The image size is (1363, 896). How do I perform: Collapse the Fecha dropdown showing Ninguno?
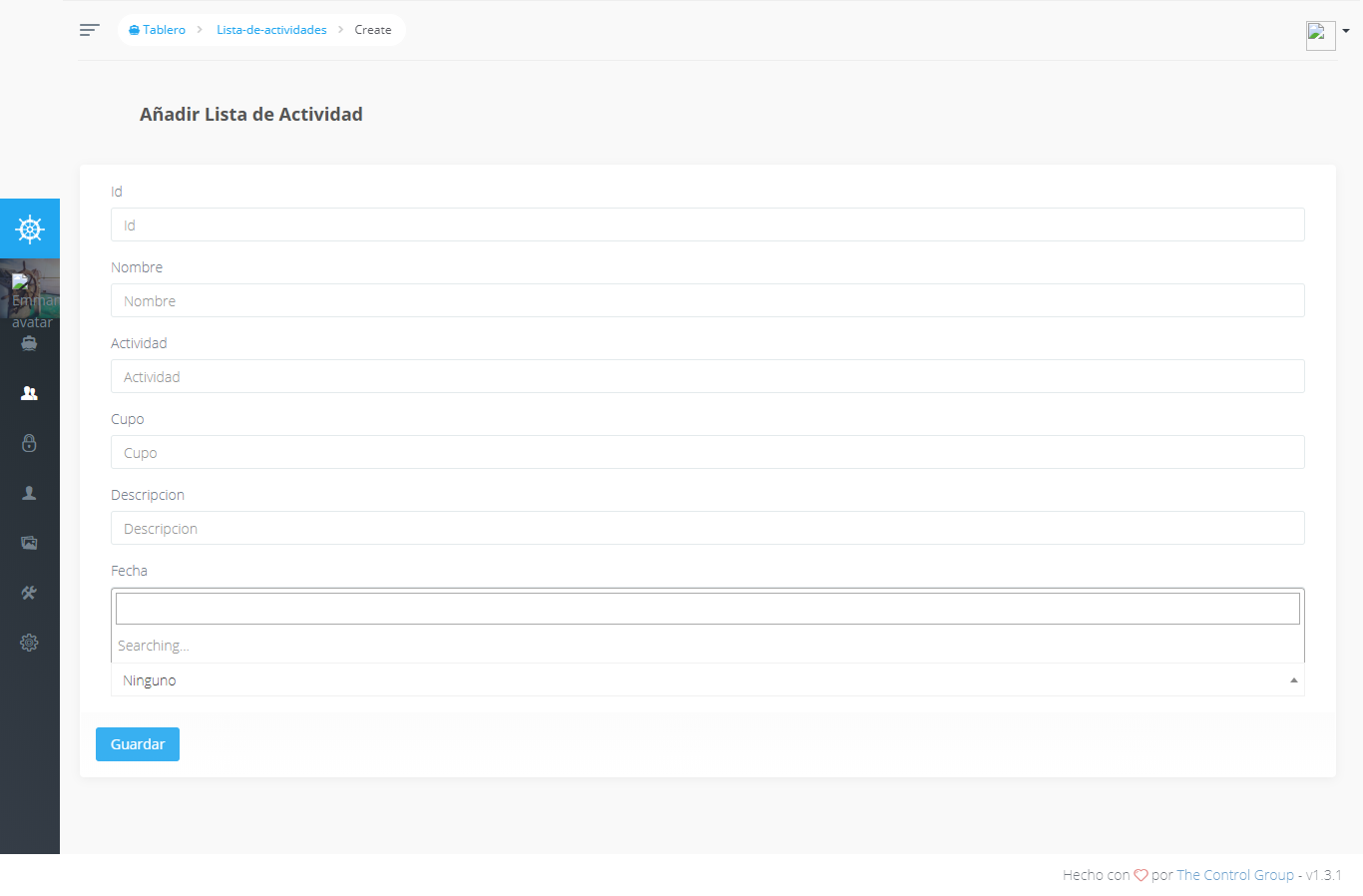tap(707, 680)
